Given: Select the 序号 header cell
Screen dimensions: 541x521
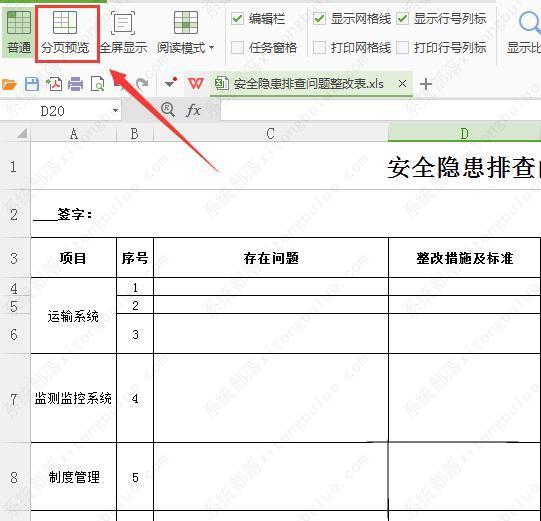Looking at the screenshot, I should point(135,257).
